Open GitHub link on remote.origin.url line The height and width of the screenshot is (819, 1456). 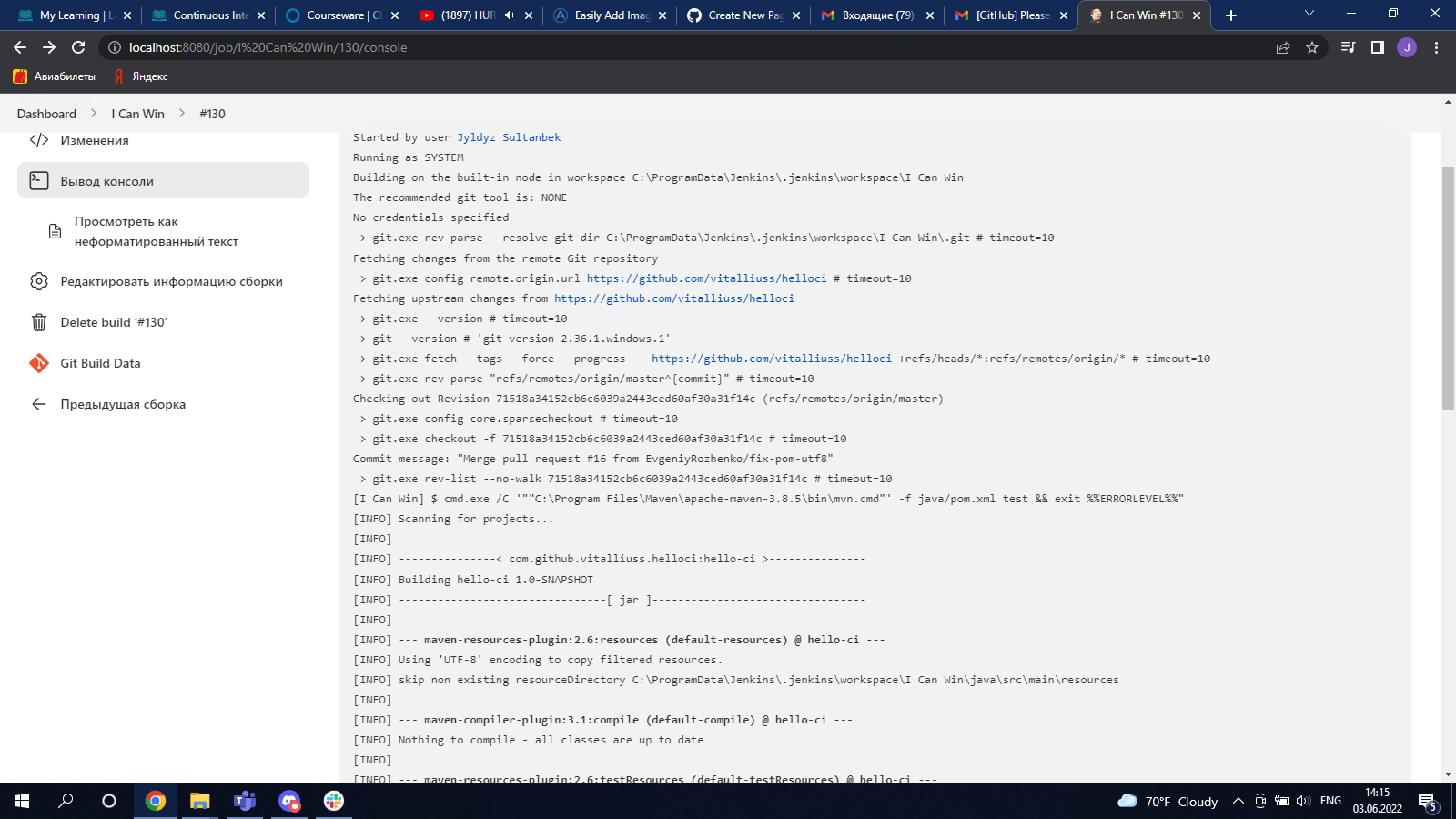707,278
